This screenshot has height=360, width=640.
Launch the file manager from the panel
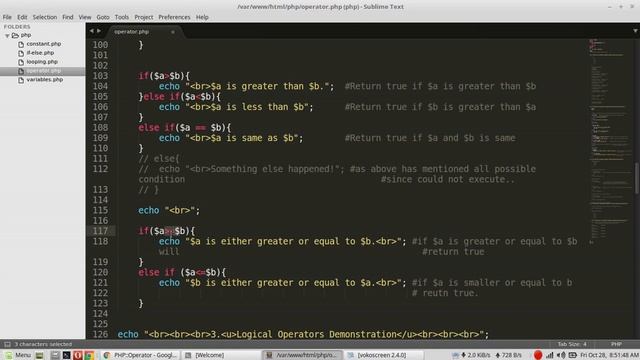55,355
